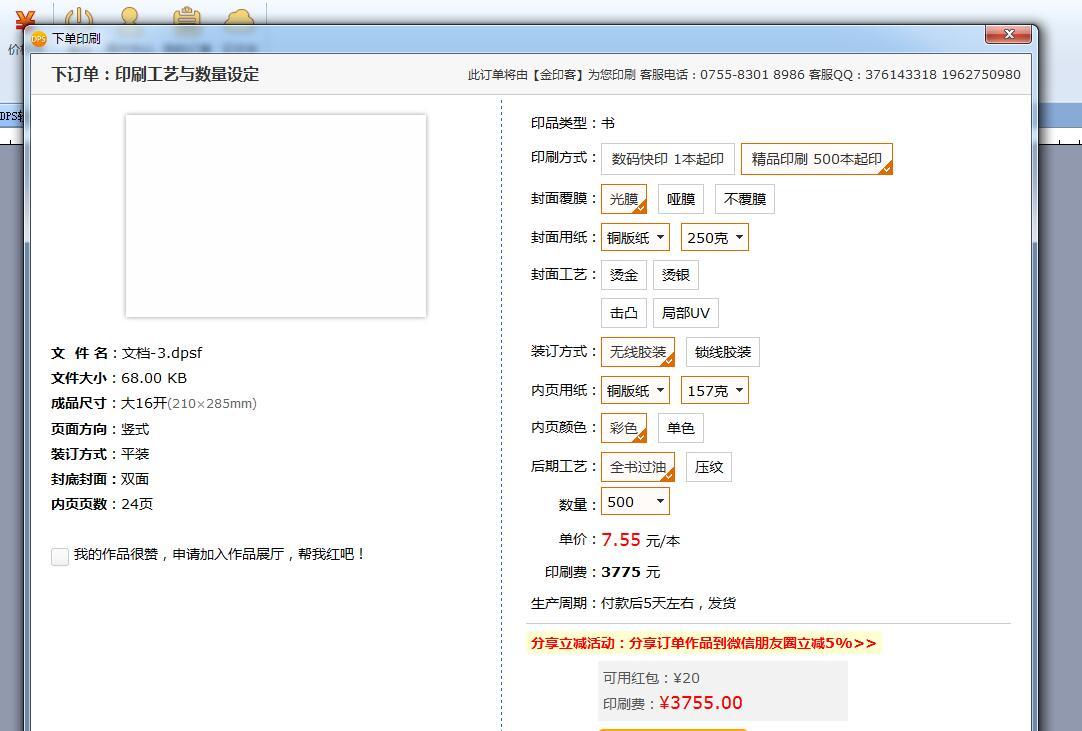
Task: Click the power icon in the toolbar
Action: click(78, 18)
